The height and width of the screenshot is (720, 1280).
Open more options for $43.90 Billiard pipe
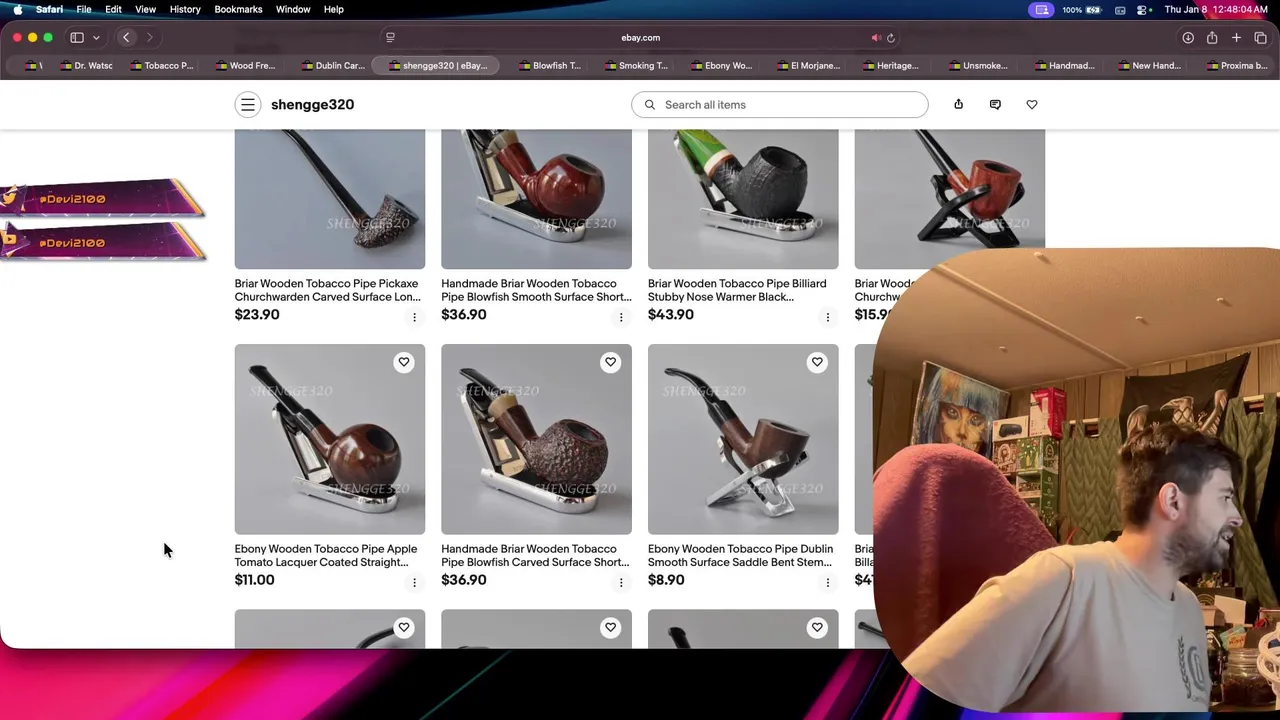(x=827, y=317)
